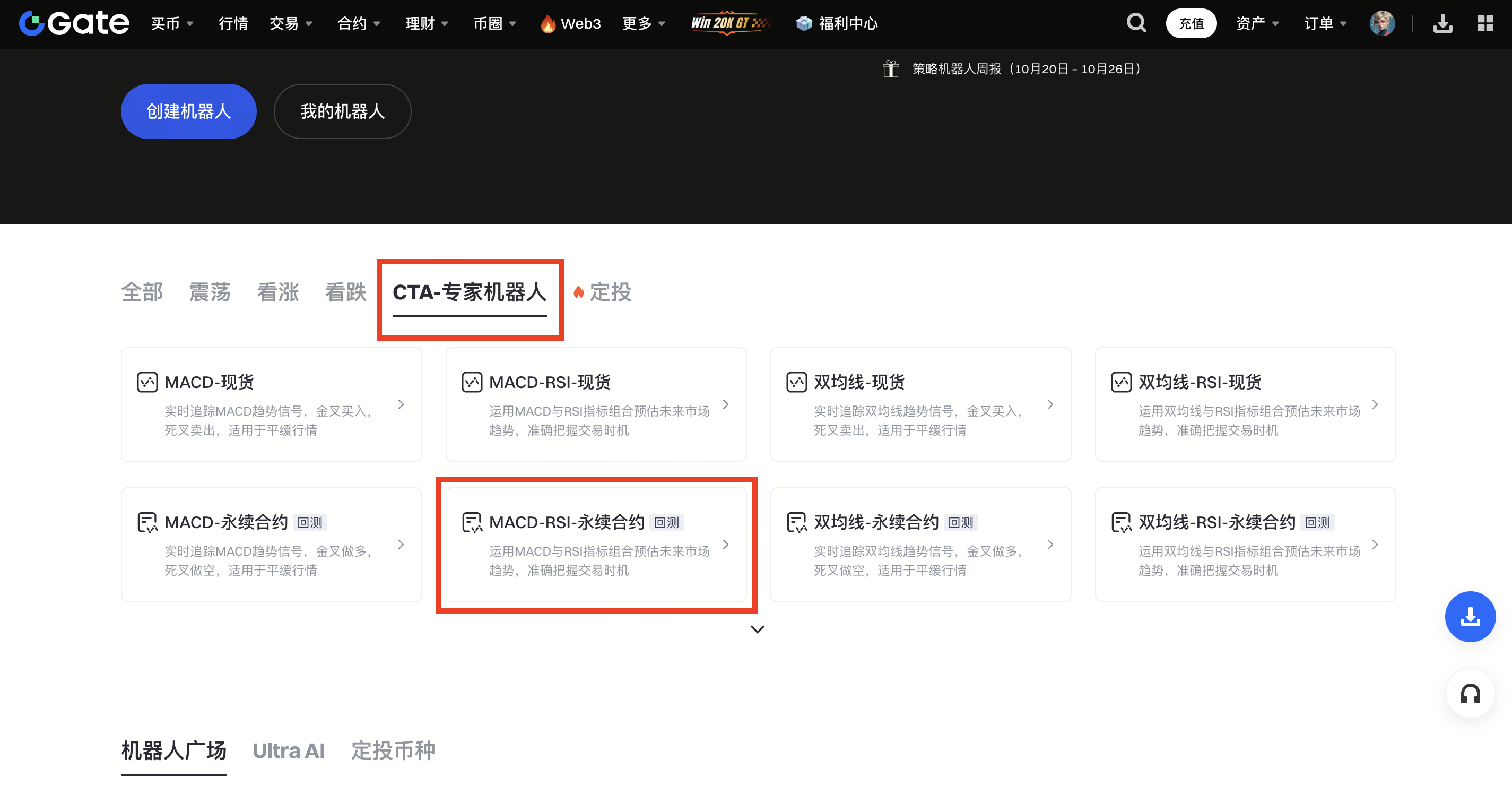This screenshot has height=794, width=1512.
Task: Open the headset customer support icon
Action: [x=1470, y=694]
